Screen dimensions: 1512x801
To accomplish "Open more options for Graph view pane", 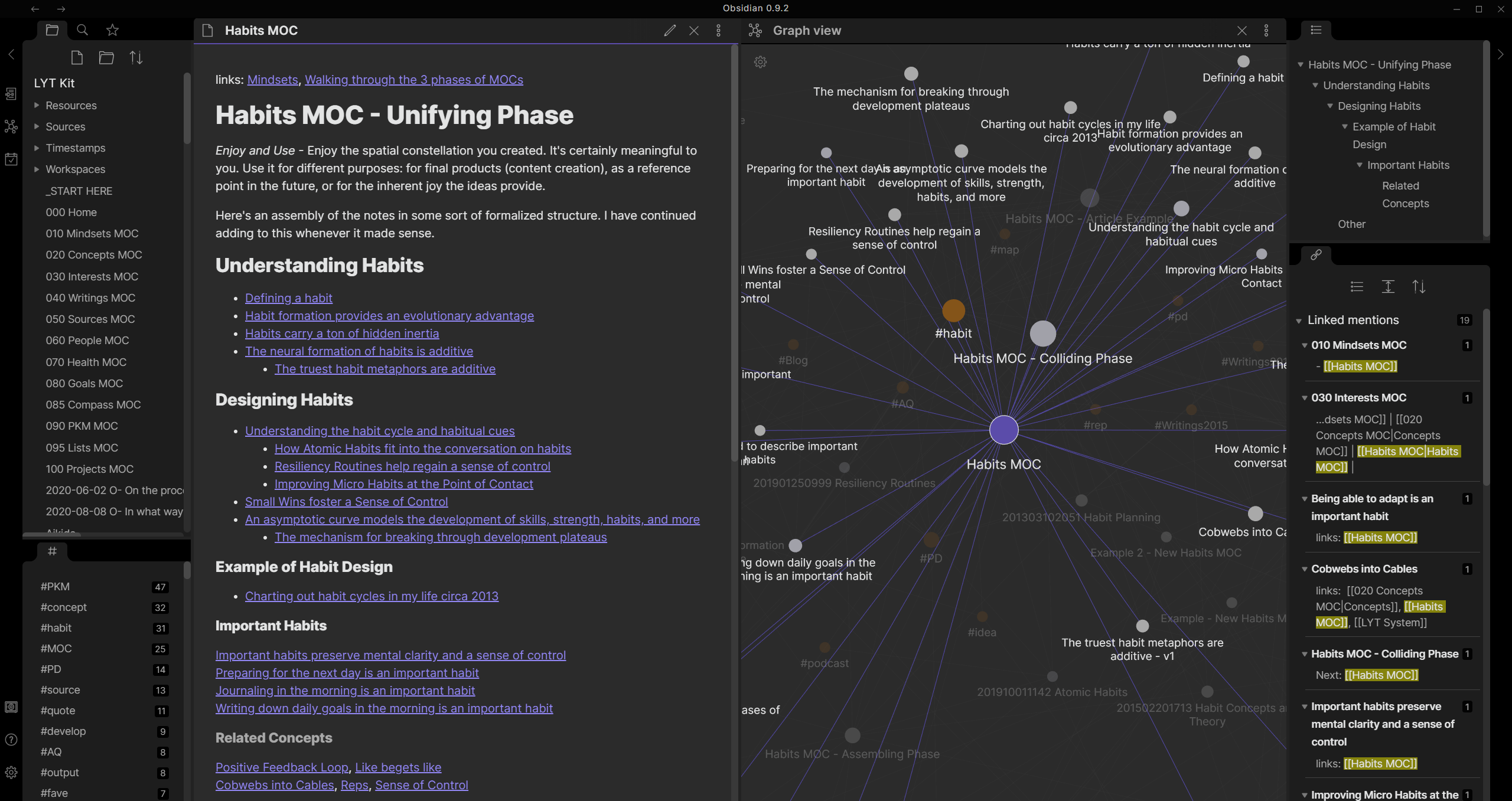I will [1266, 31].
